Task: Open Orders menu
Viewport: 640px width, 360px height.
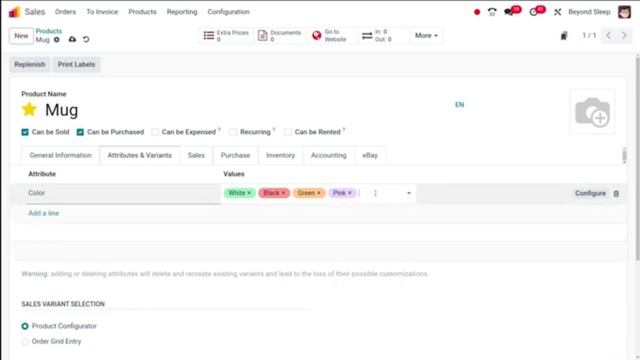Action: click(65, 12)
